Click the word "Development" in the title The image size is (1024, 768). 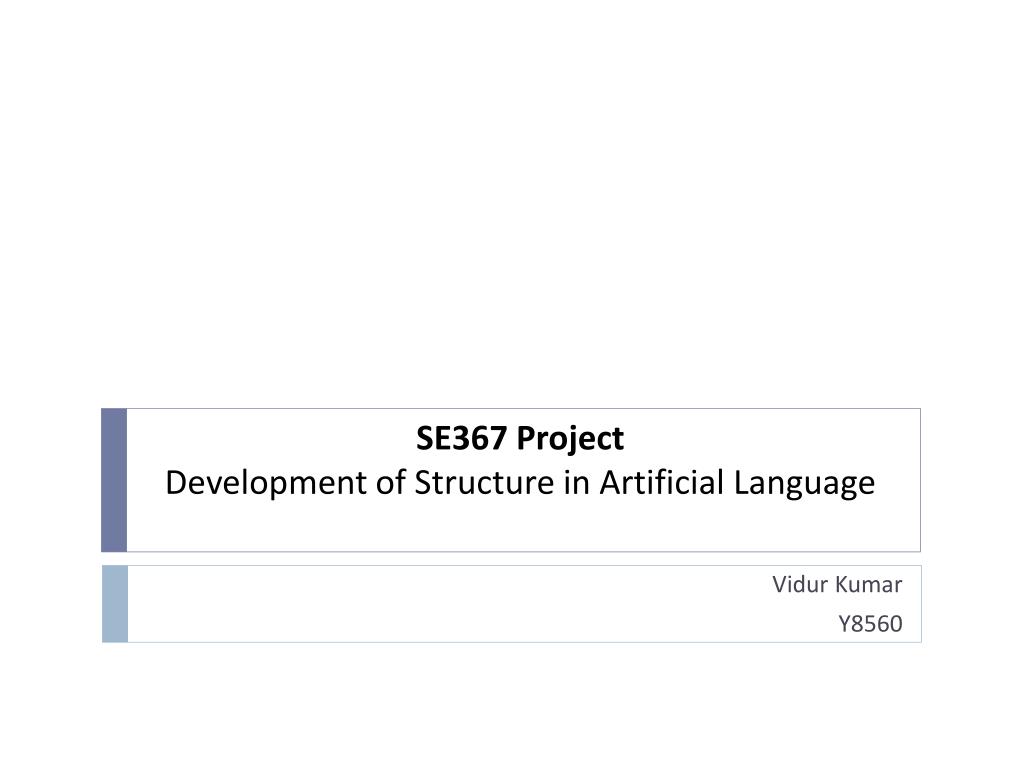266,485
